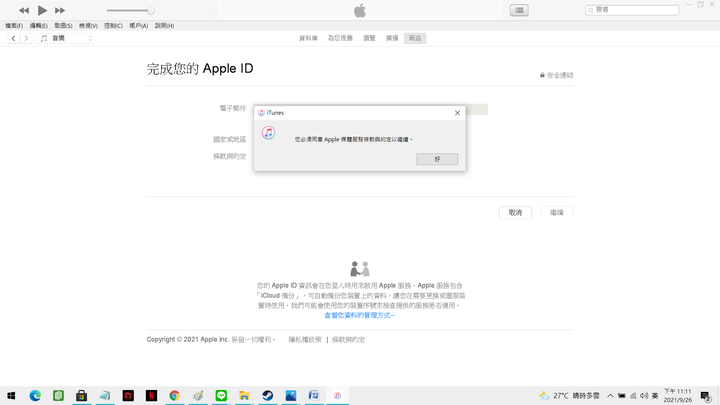The height and width of the screenshot is (405, 720).
Task: Expand the 音樂 media type dropdown
Action: (x=66, y=39)
